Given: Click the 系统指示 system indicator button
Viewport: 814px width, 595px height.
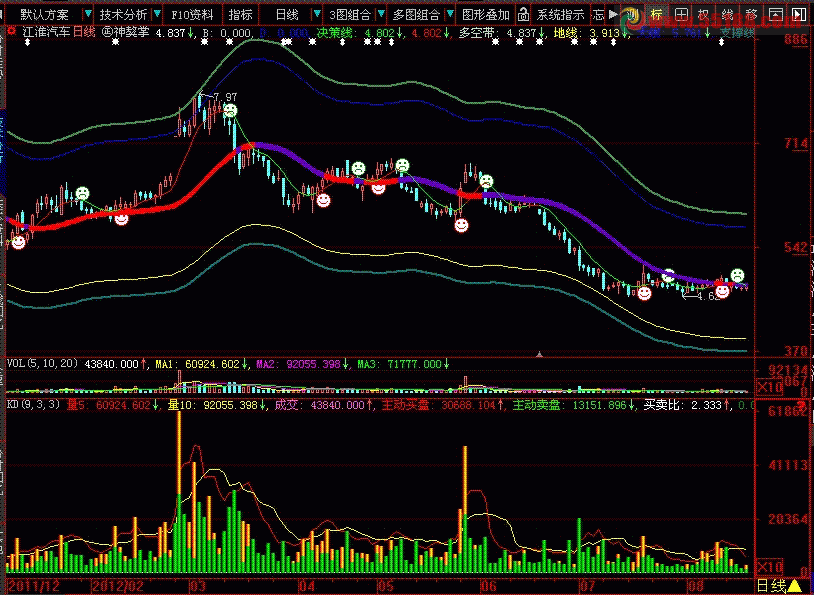Looking at the screenshot, I should [560, 15].
